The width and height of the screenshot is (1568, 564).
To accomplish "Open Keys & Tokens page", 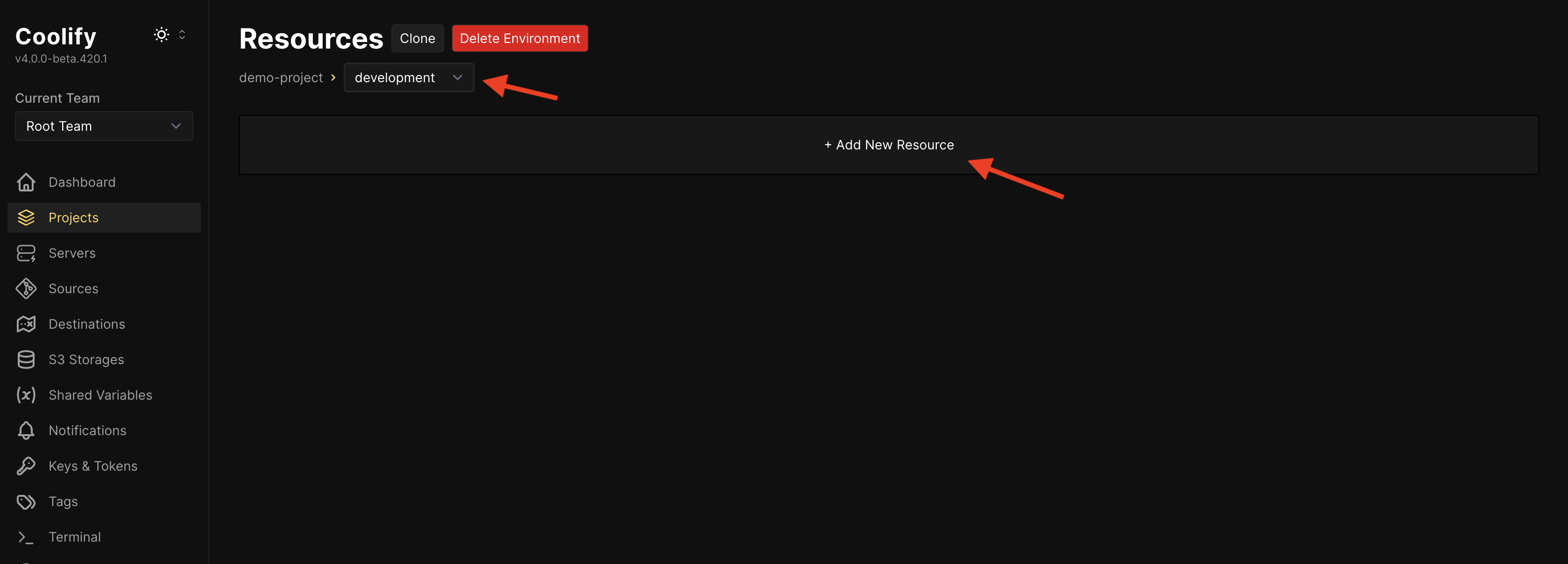I will (104, 466).
